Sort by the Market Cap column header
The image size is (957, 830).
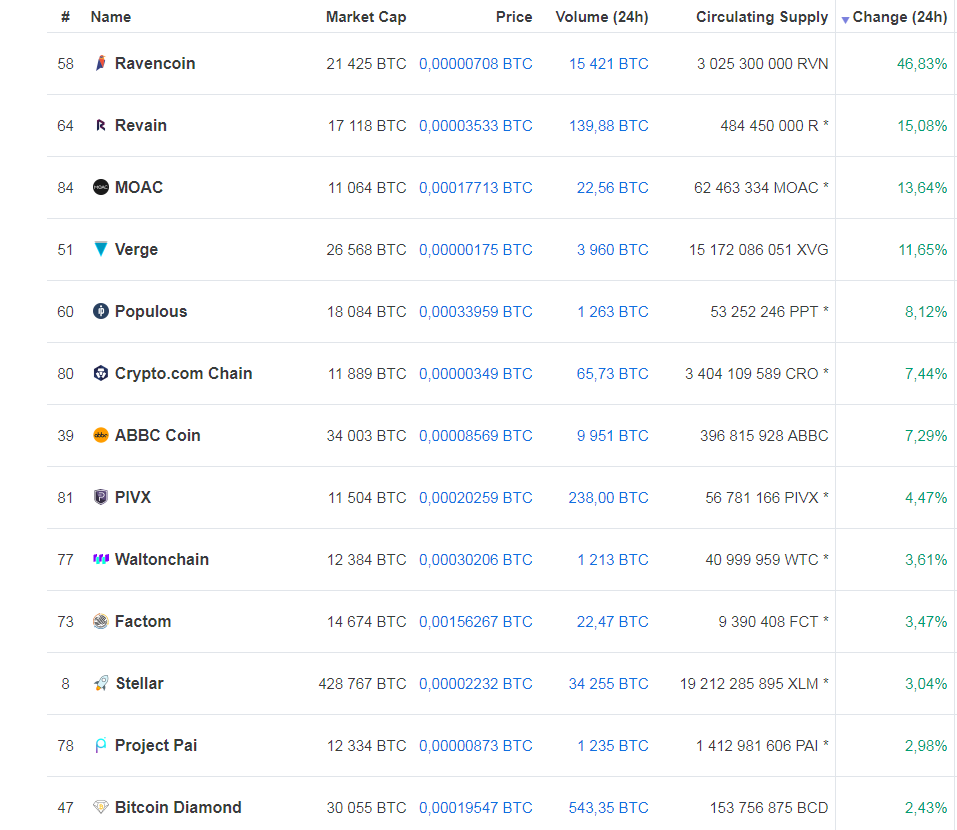366,17
